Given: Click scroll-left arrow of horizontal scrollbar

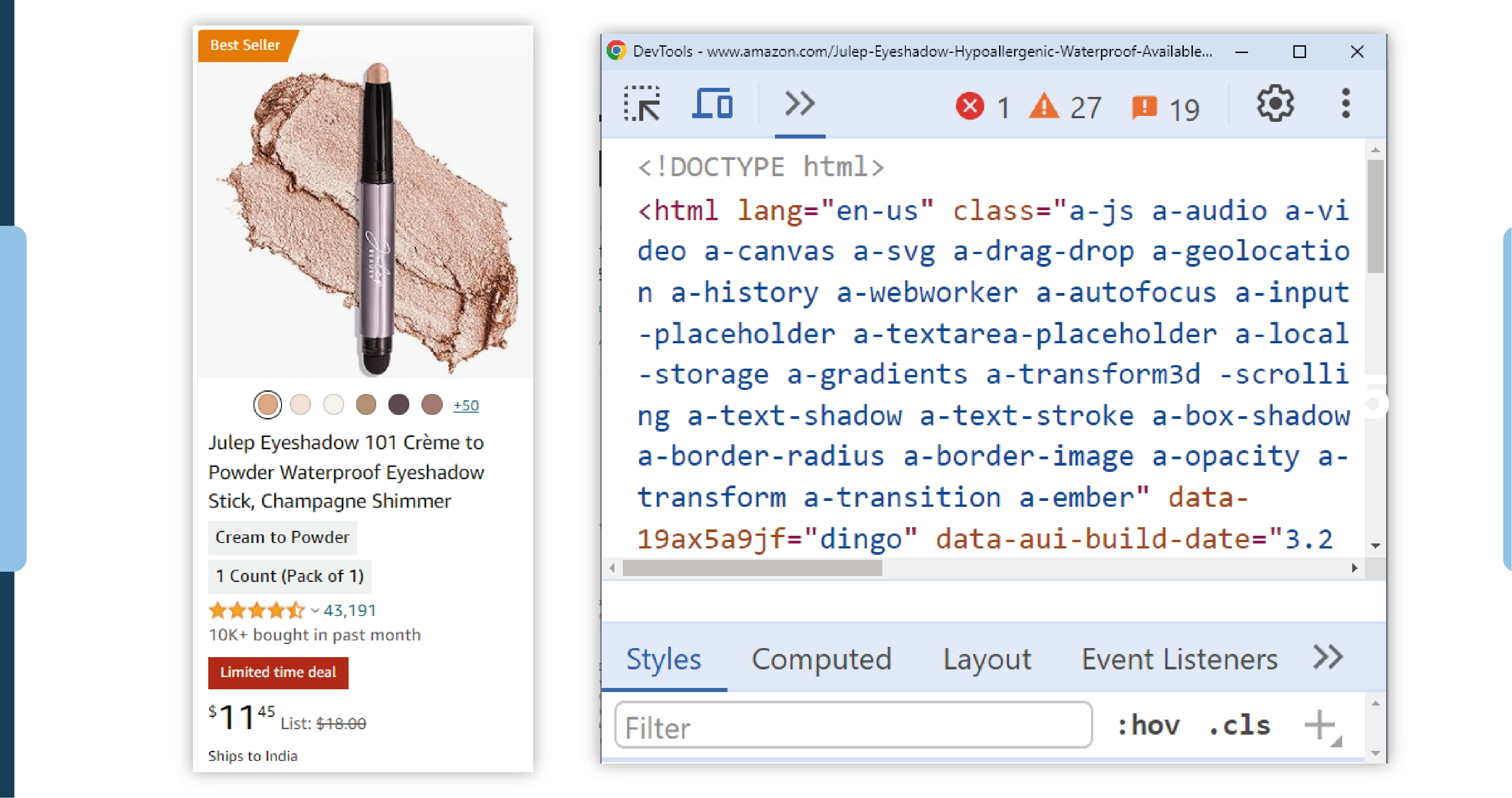Looking at the screenshot, I should click(612, 568).
